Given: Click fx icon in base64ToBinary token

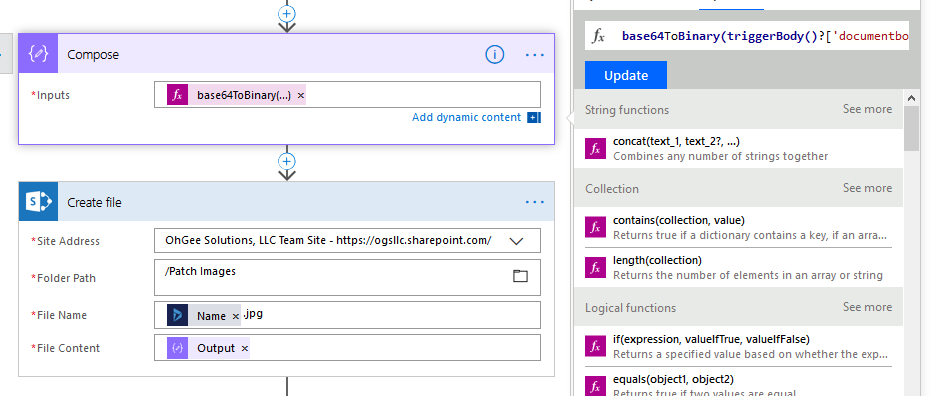Looking at the screenshot, I should coord(177,95).
